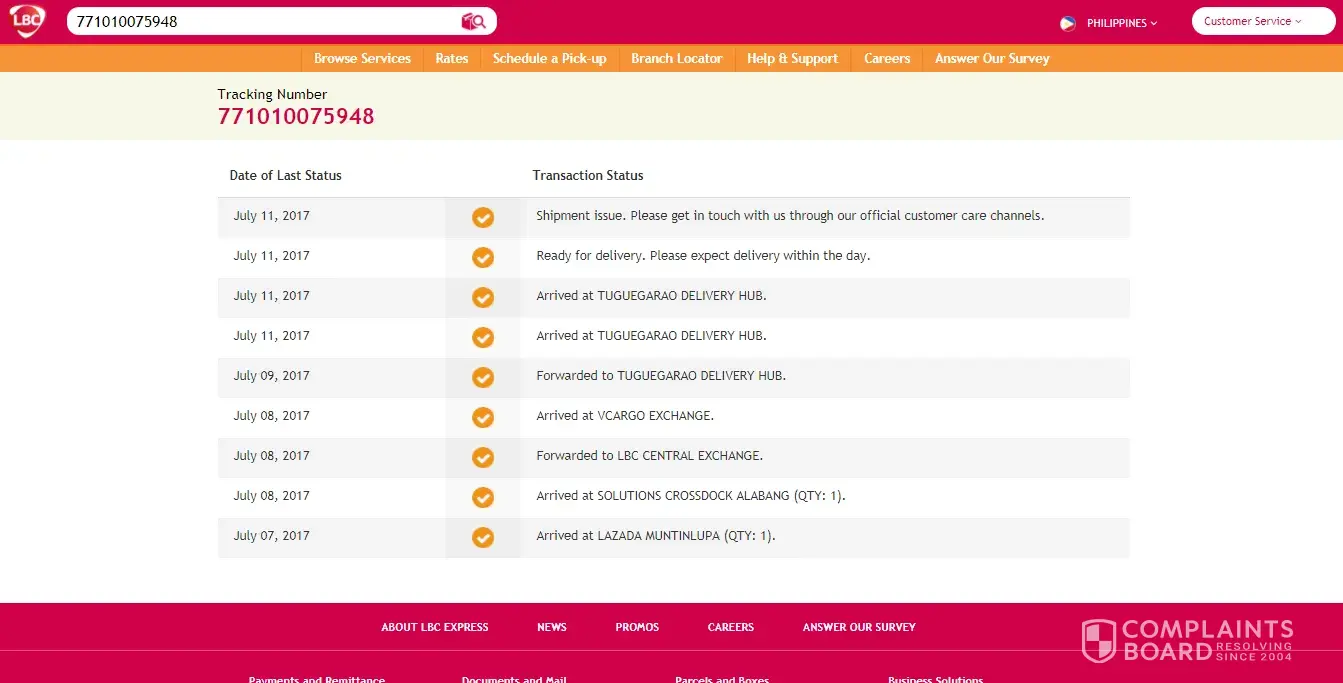Click the Help & Support menu item
The image size is (1343, 683).
click(792, 58)
